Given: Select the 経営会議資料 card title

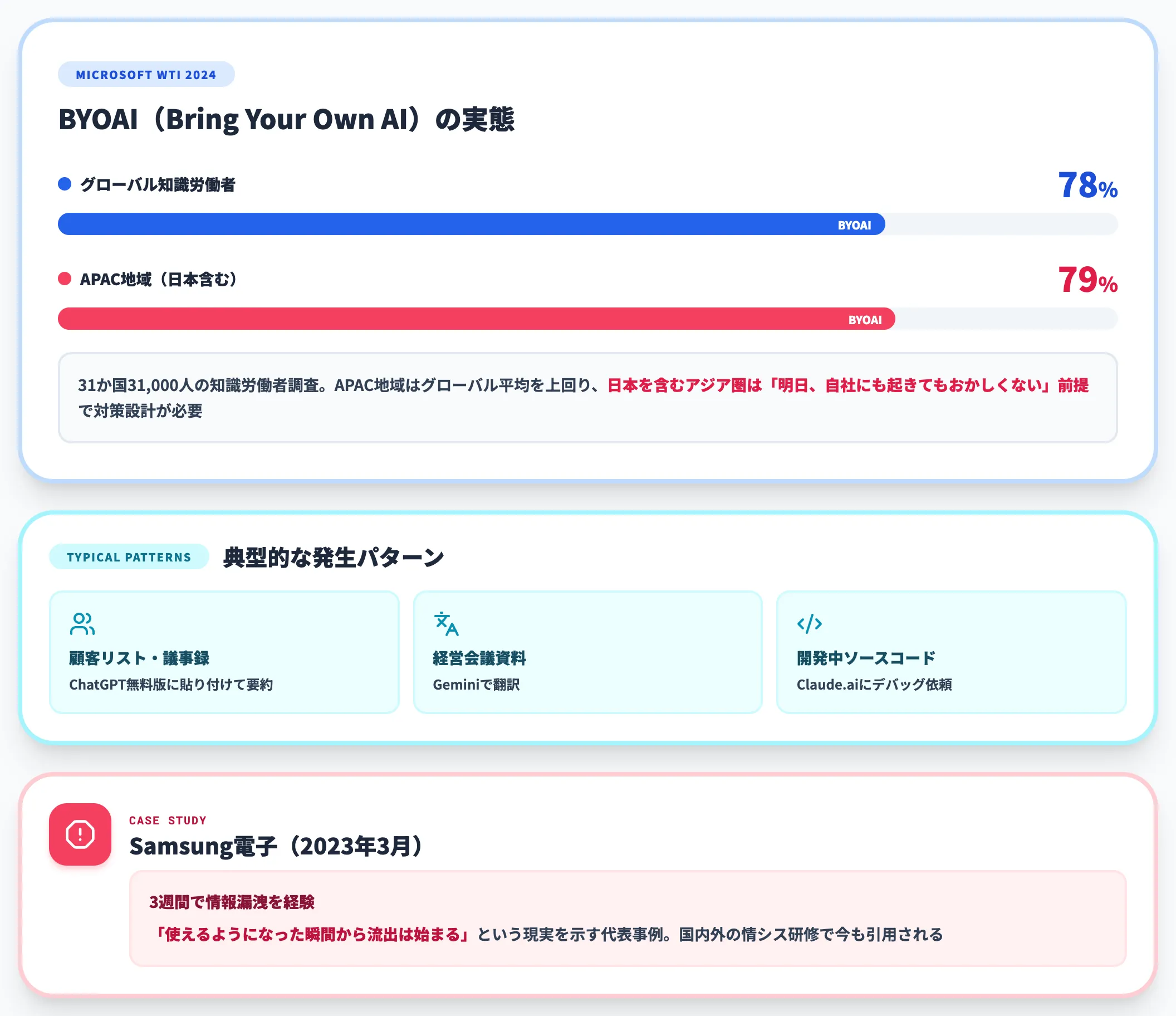Looking at the screenshot, I should [x=479, y=658].
